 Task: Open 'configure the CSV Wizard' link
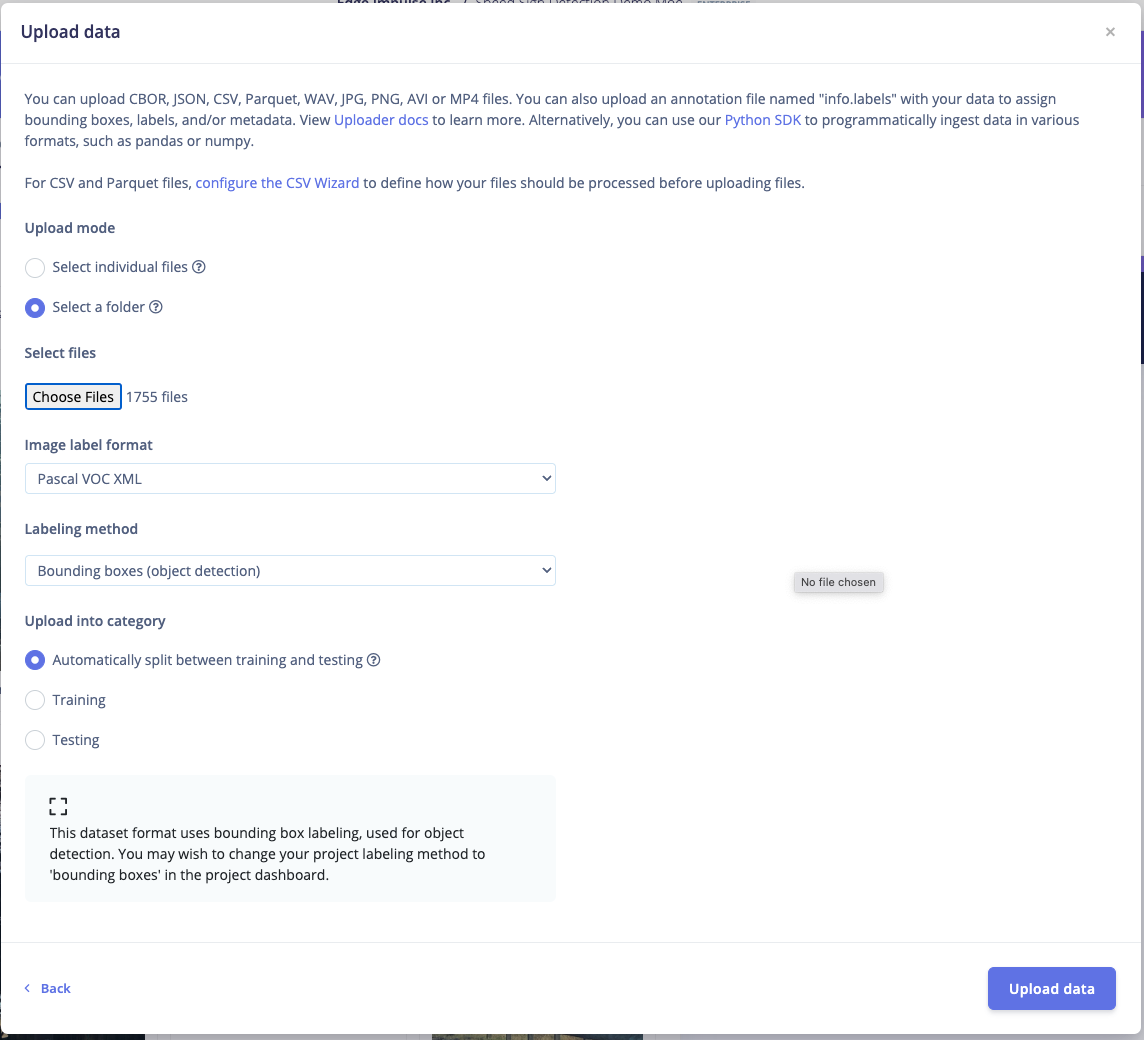[277, 183]
